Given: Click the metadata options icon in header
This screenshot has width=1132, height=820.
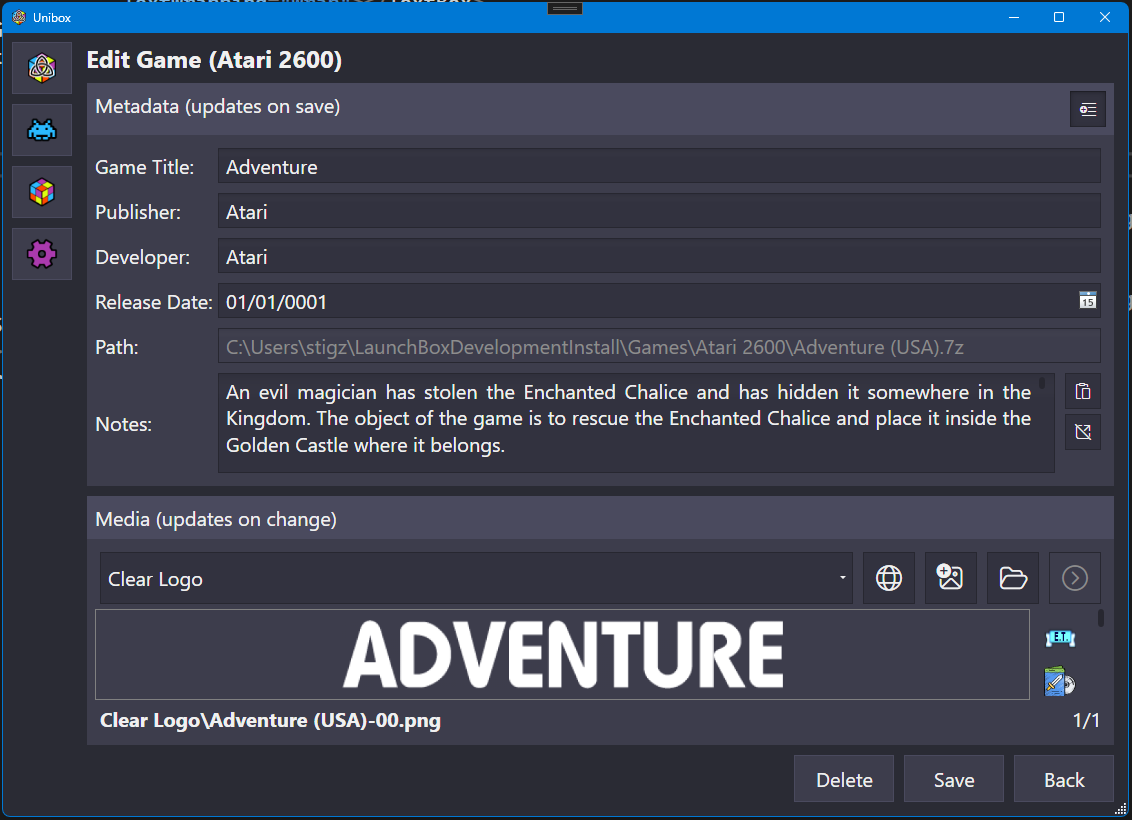Looking at the screenshot, I should (x=1087, y=109).
